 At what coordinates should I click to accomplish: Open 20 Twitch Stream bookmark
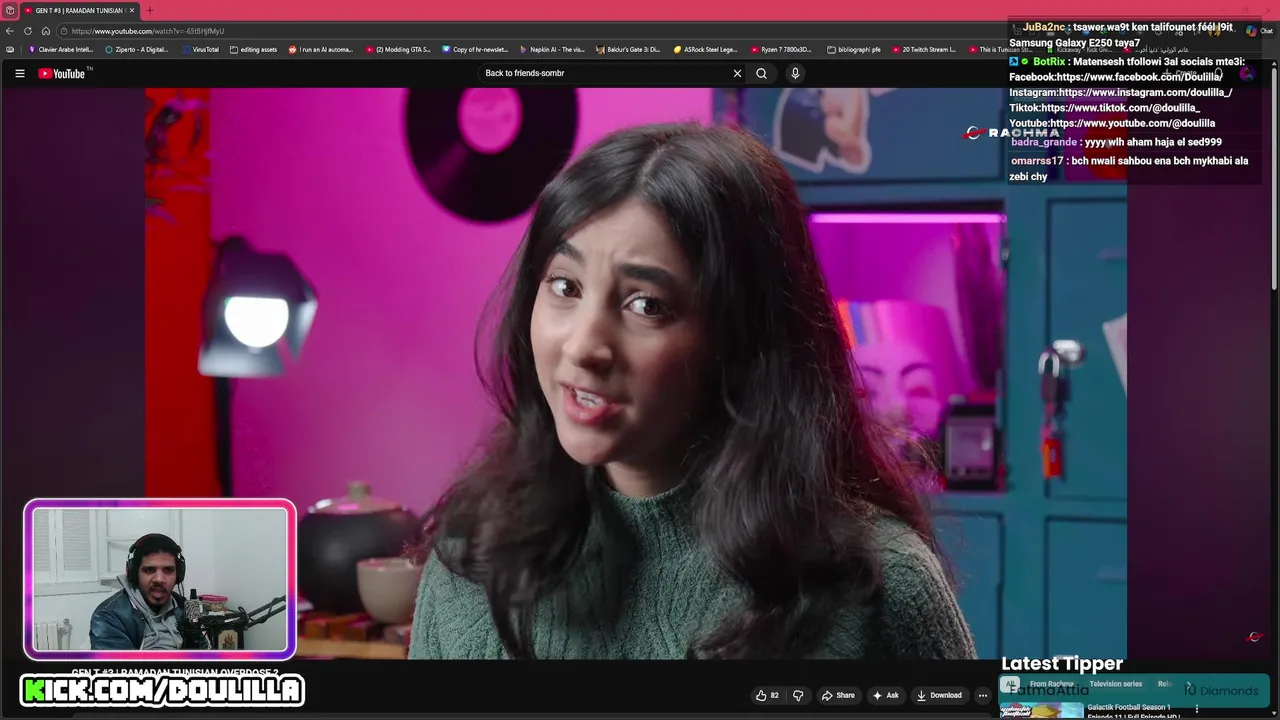point(924,49)
